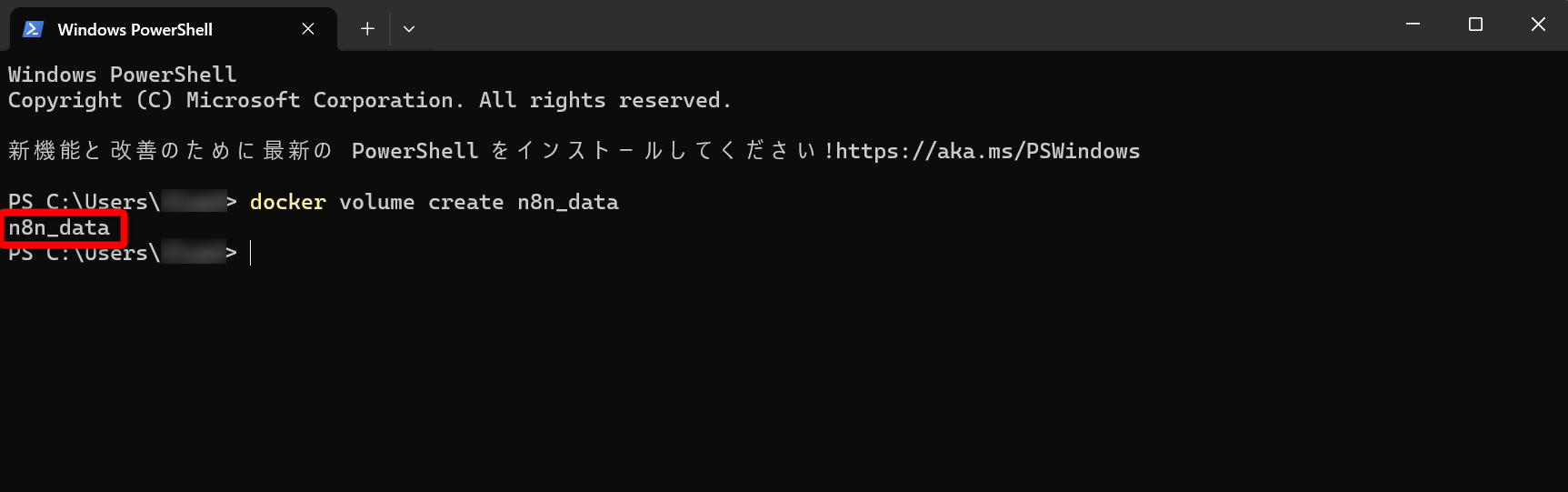The image size is (1568, 492).
Task: Click the n8n_data output line
Action: click(59, 227)
